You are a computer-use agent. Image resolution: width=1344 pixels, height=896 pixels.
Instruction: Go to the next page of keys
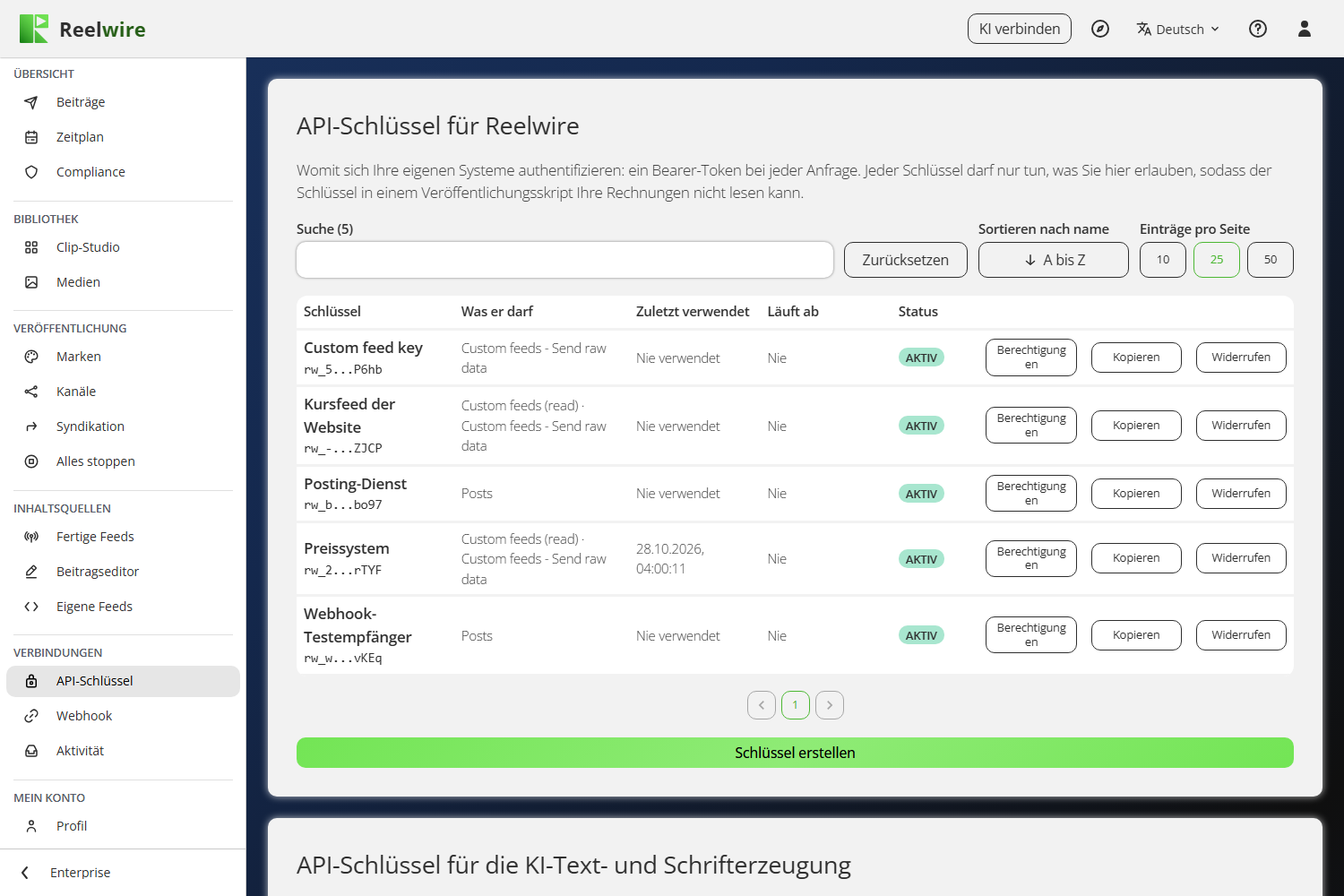(830, 705)
